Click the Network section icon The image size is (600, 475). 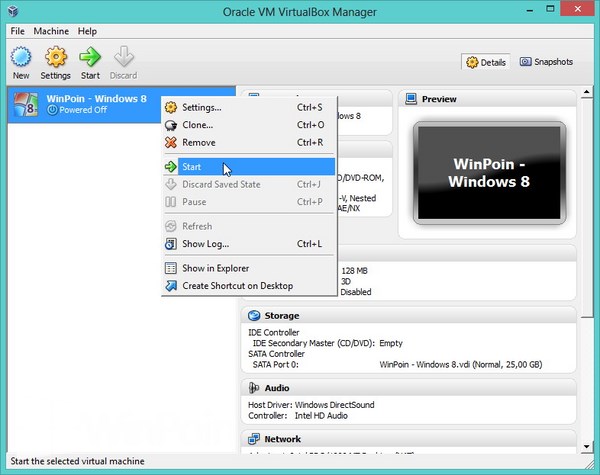(254, 439)
